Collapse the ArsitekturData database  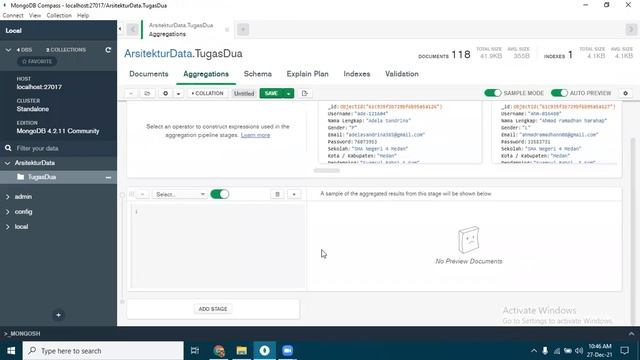(x=7, y=163)
